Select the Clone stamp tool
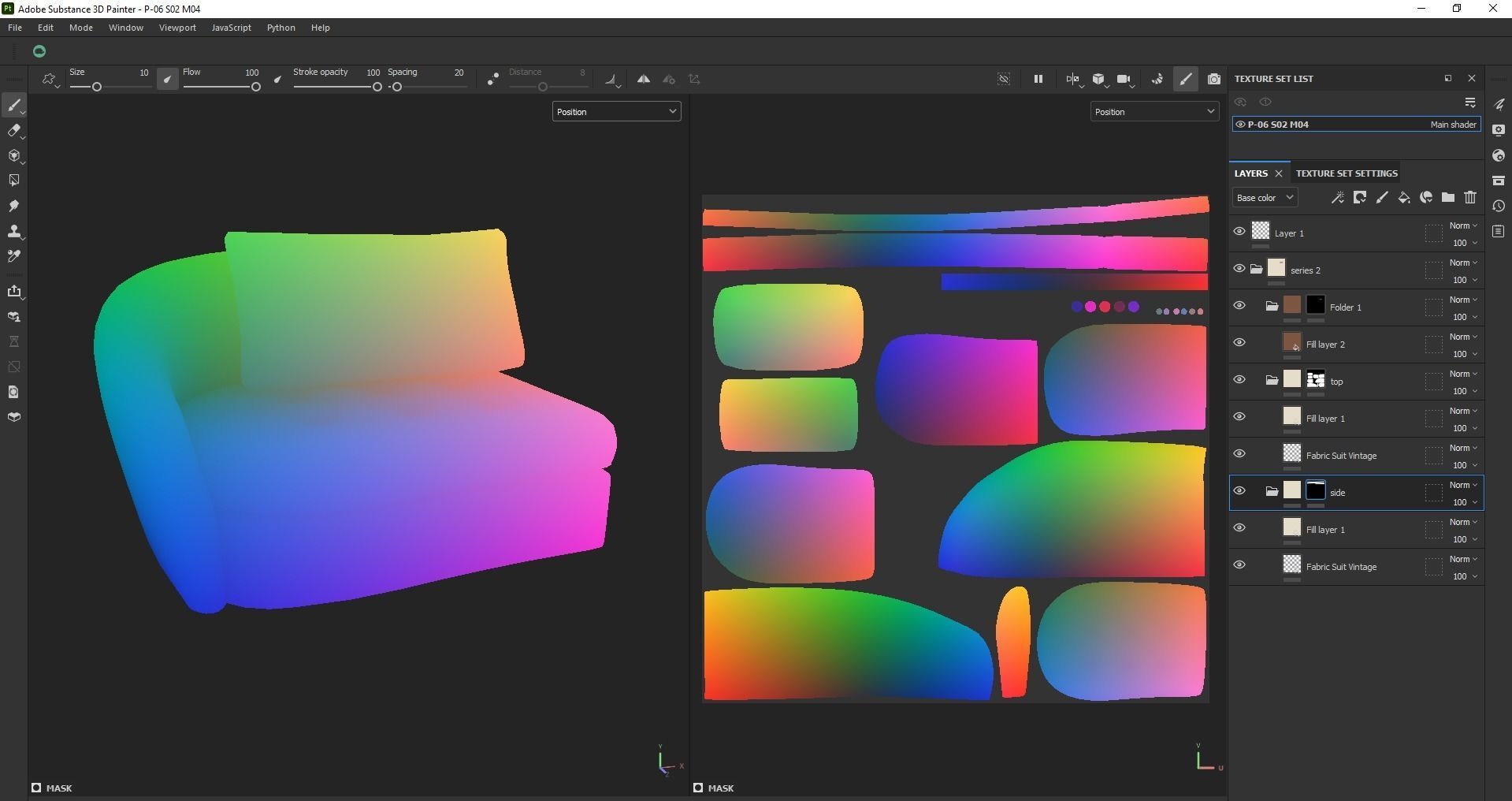Viewport: 1512px width, 801px height. [x=14, y=231]
